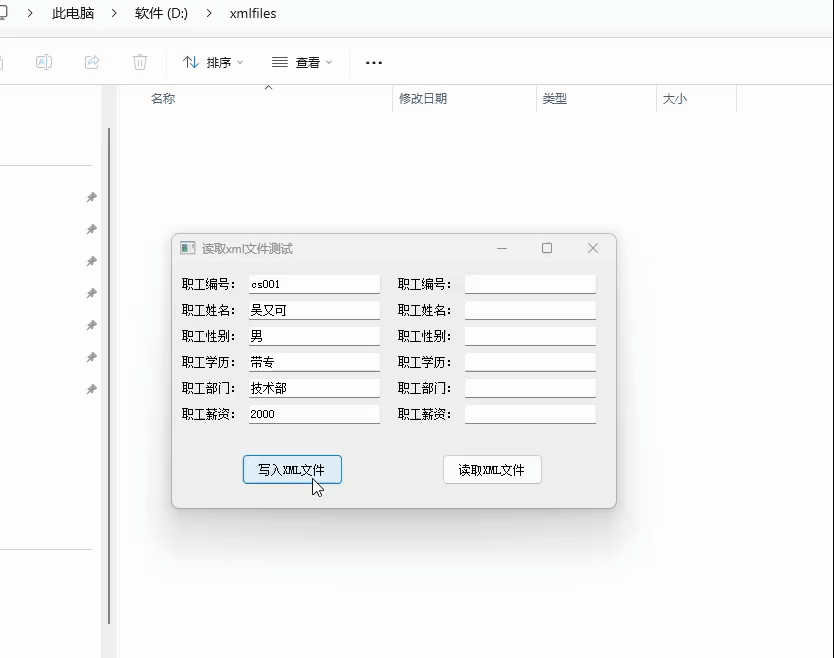The height and width of the screenshot is (658, 834).
Task: Open the three-dots more options menu
Action: tap(373, 63)
